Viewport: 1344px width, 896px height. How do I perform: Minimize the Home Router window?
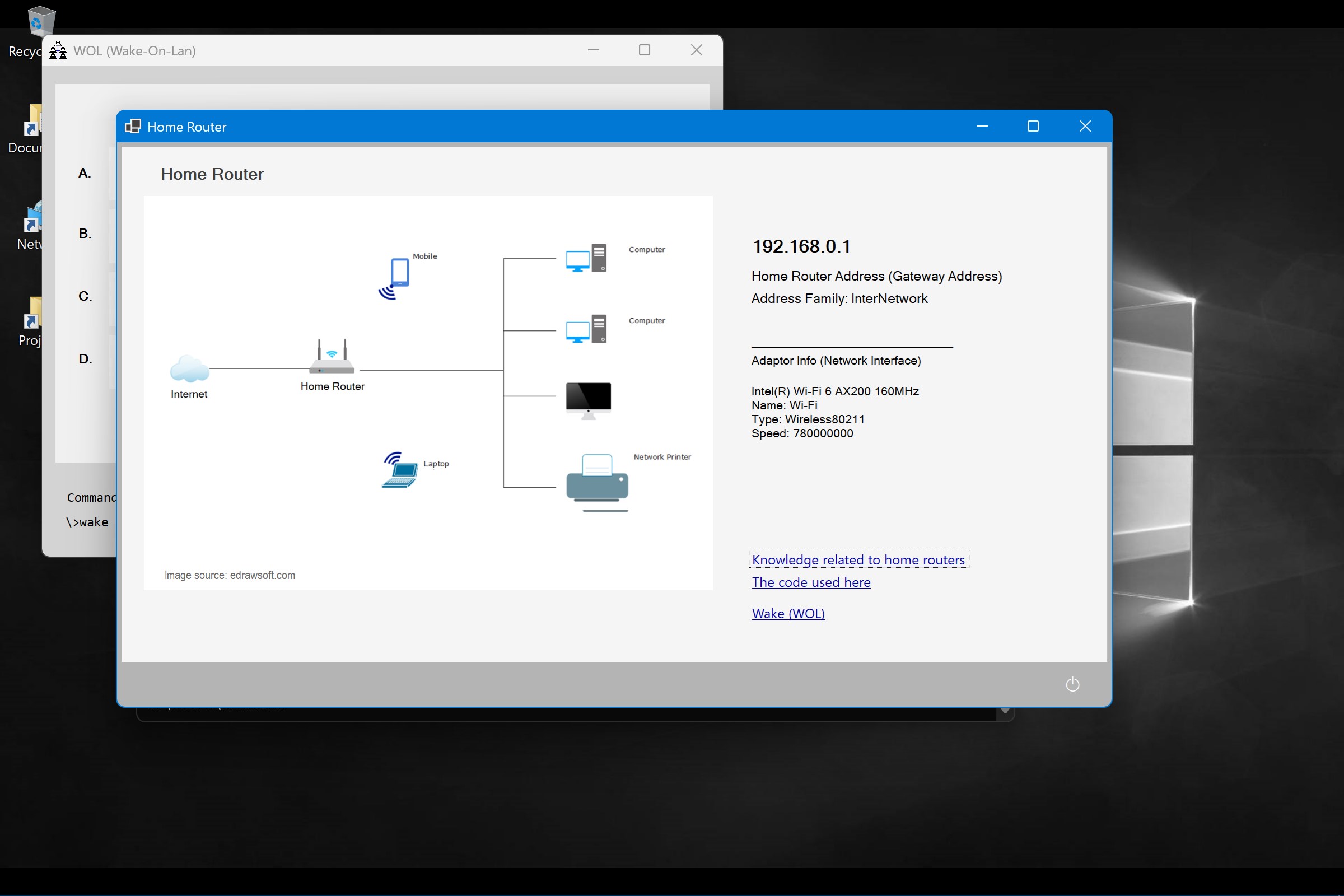click(x=982, y=127)
